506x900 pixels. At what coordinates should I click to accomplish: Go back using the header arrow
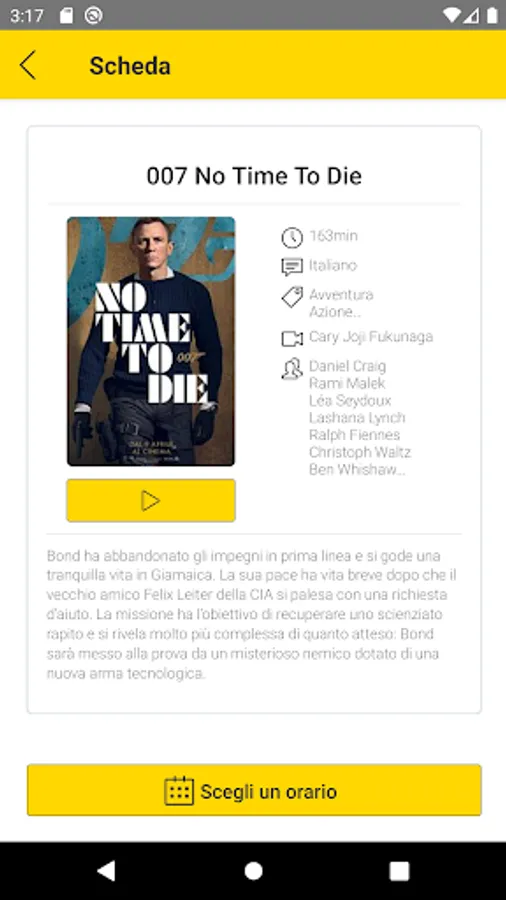(x=28, y=65)
